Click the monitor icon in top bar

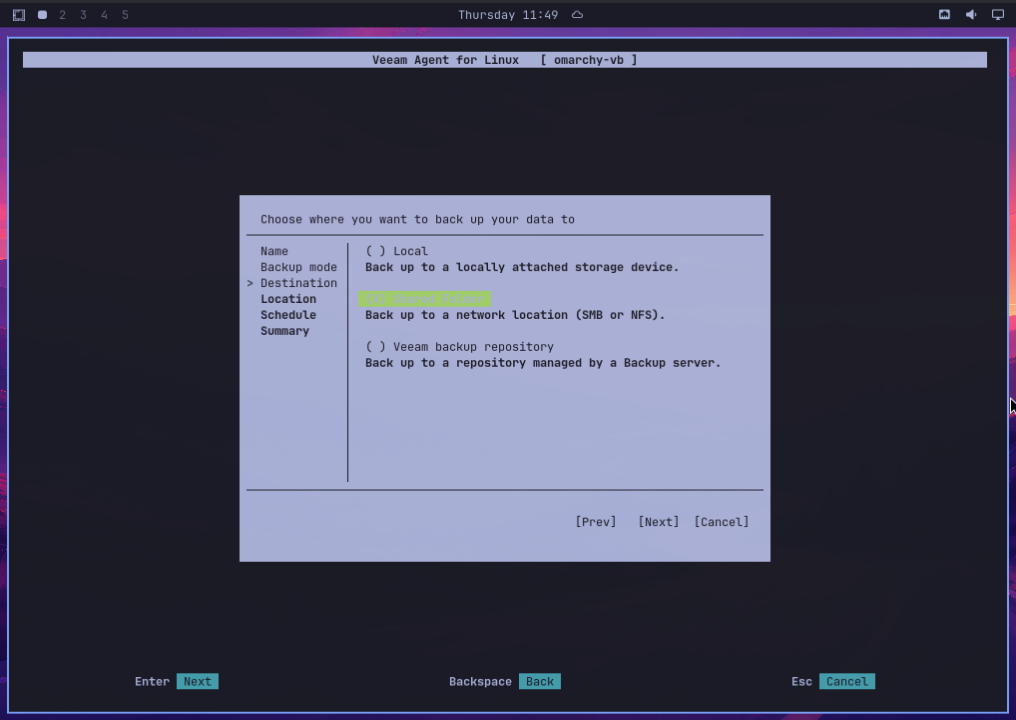(998, 14)
